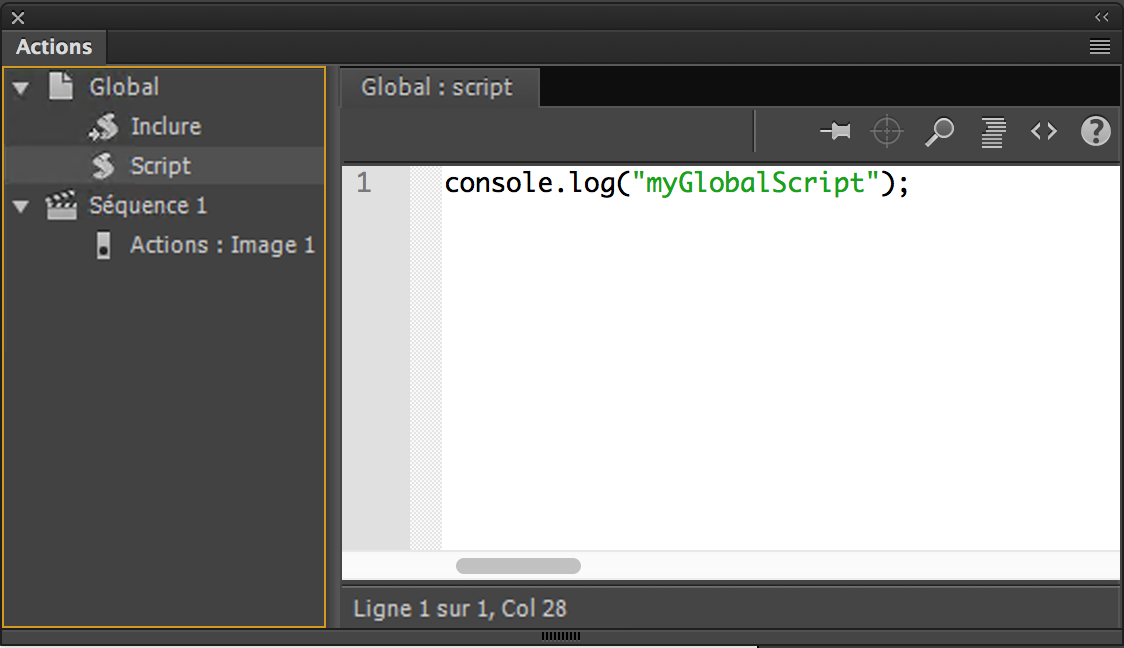Click the Help question mark icon
Image resolution: width=1124 pixels, height=648 pixels.
pyautogui.click(x=1096, y=131)
